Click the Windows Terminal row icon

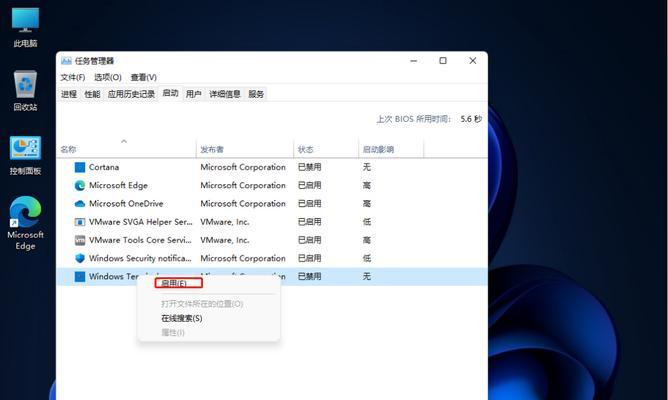pos(80,276)
